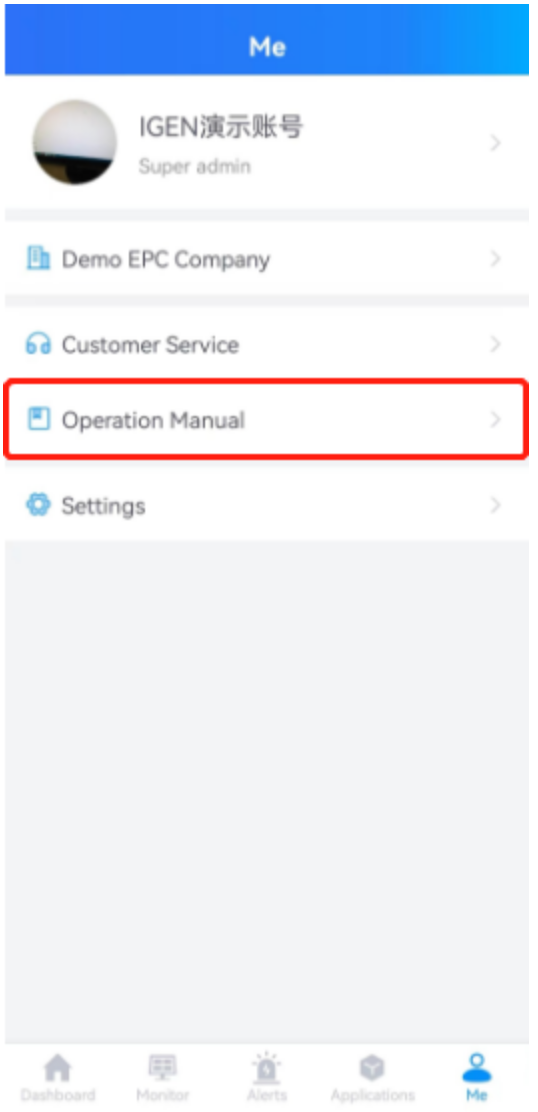This screenshot has height=1112, width=538.
Task: Open the Customer Service entry
Action: click(x=267, y=344)
